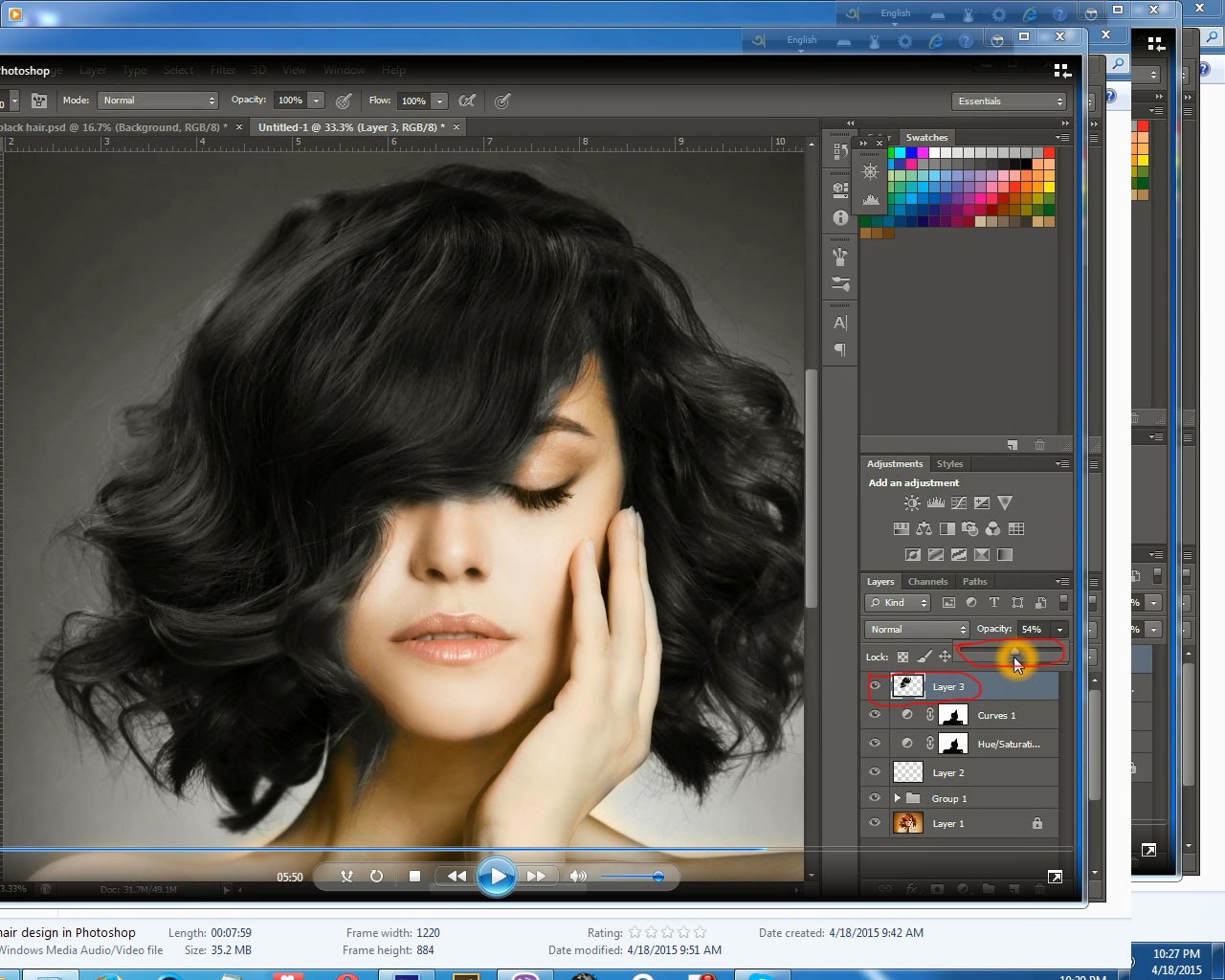Screen dimensions: 1225x980
Task: Expand the Group 1 folder
Action: click(898, 797)
